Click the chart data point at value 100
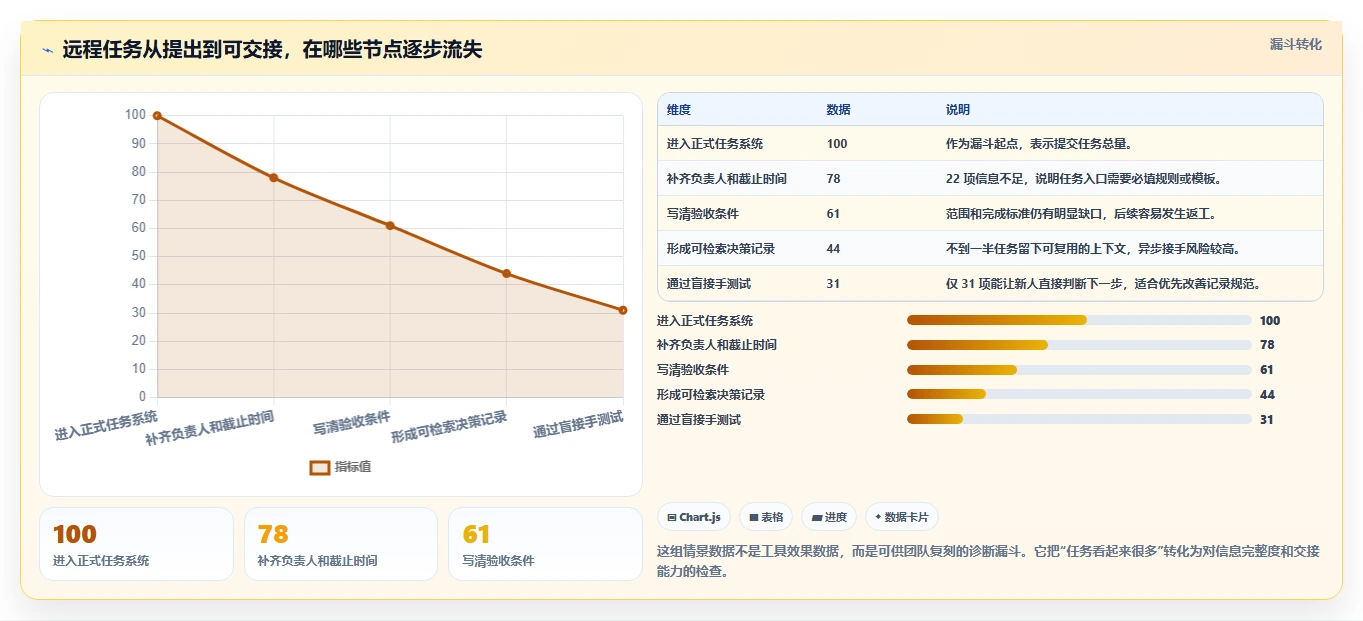 click(x=157, y=115)
